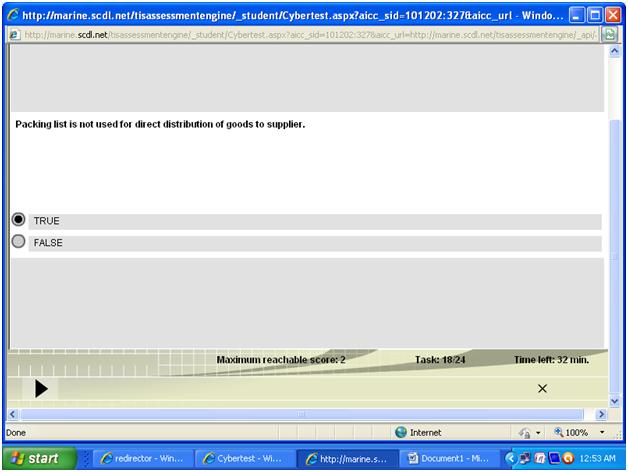Click the page icon beside the address

tap(14, 35)
